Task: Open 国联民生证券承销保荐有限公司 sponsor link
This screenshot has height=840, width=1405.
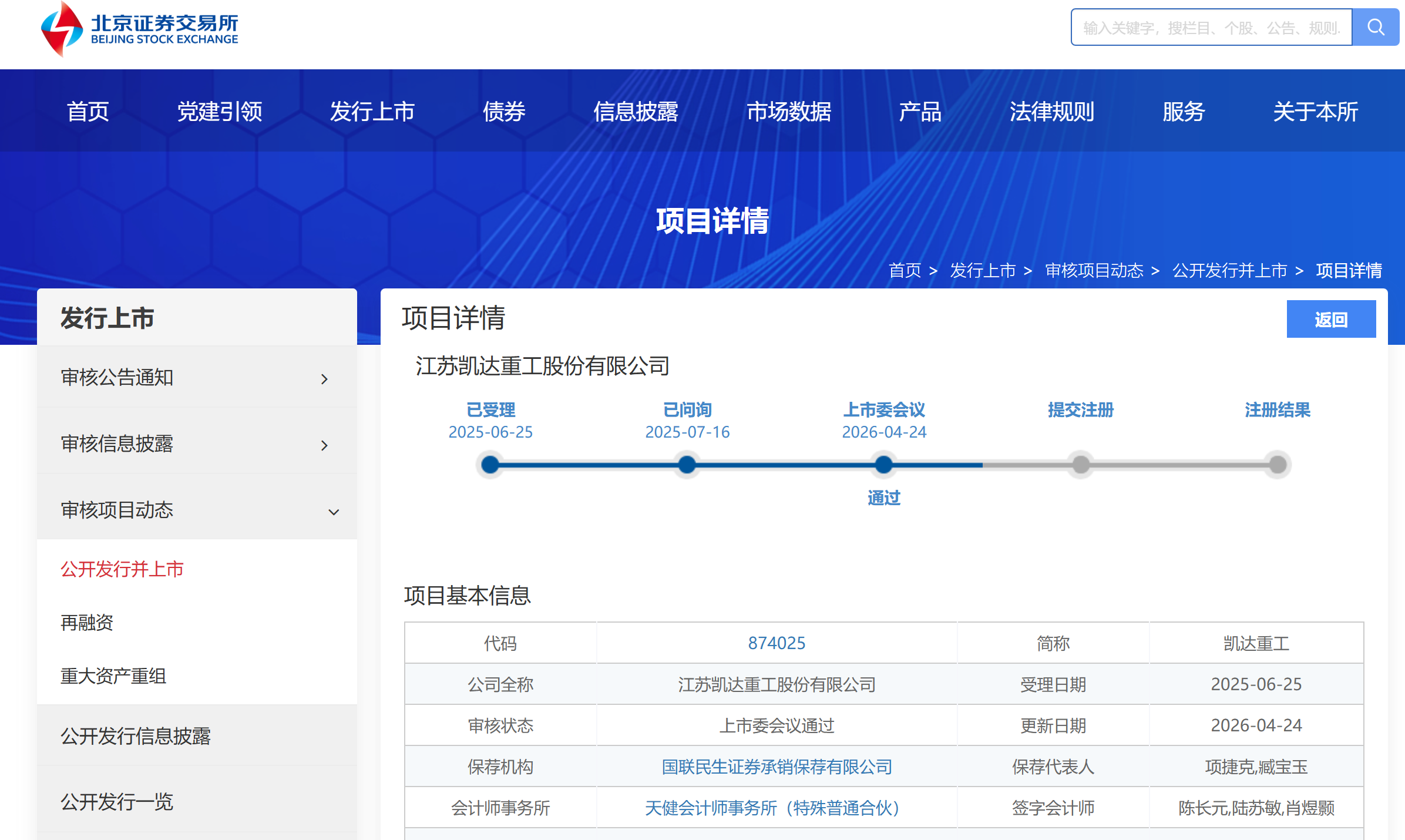Action: click(776, 767)
